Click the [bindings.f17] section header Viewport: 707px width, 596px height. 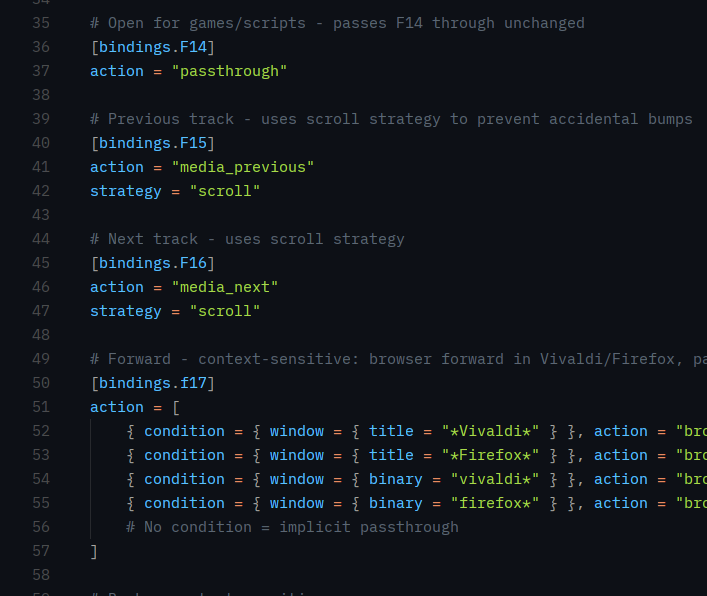tap(152, 383)
